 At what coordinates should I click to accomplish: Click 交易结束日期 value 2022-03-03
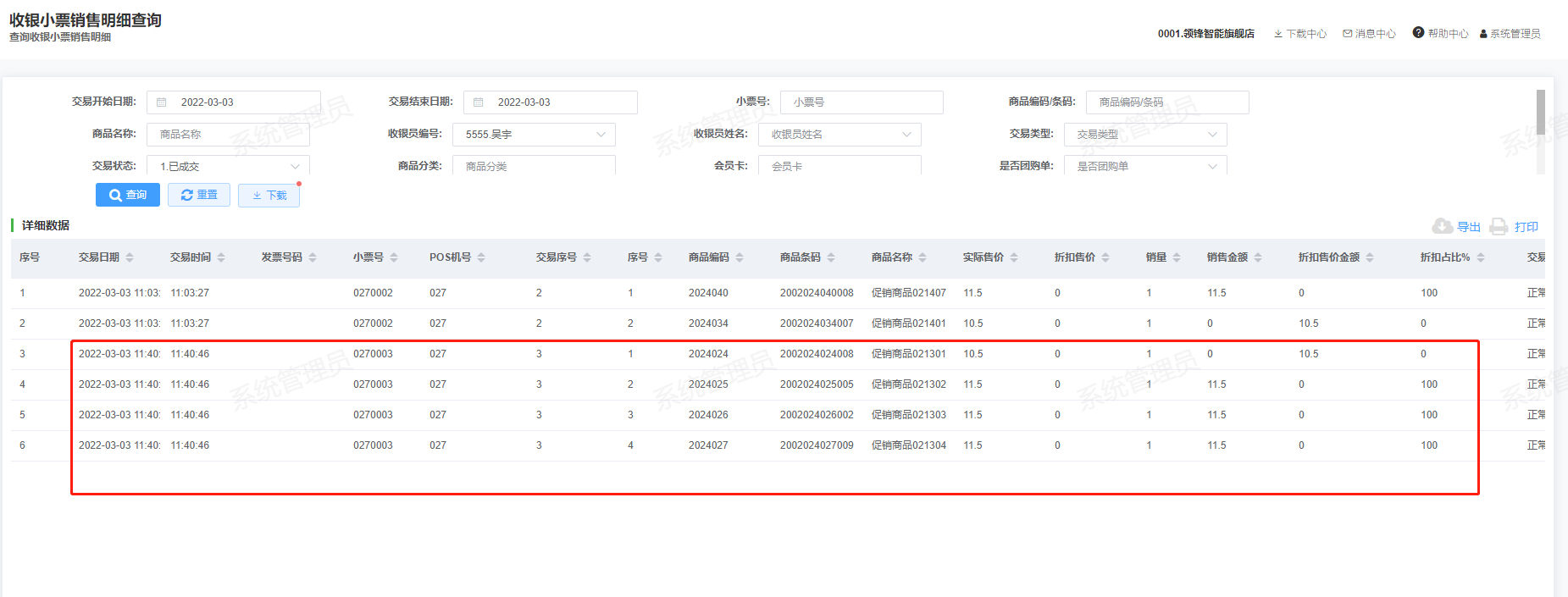click(524, 102)
